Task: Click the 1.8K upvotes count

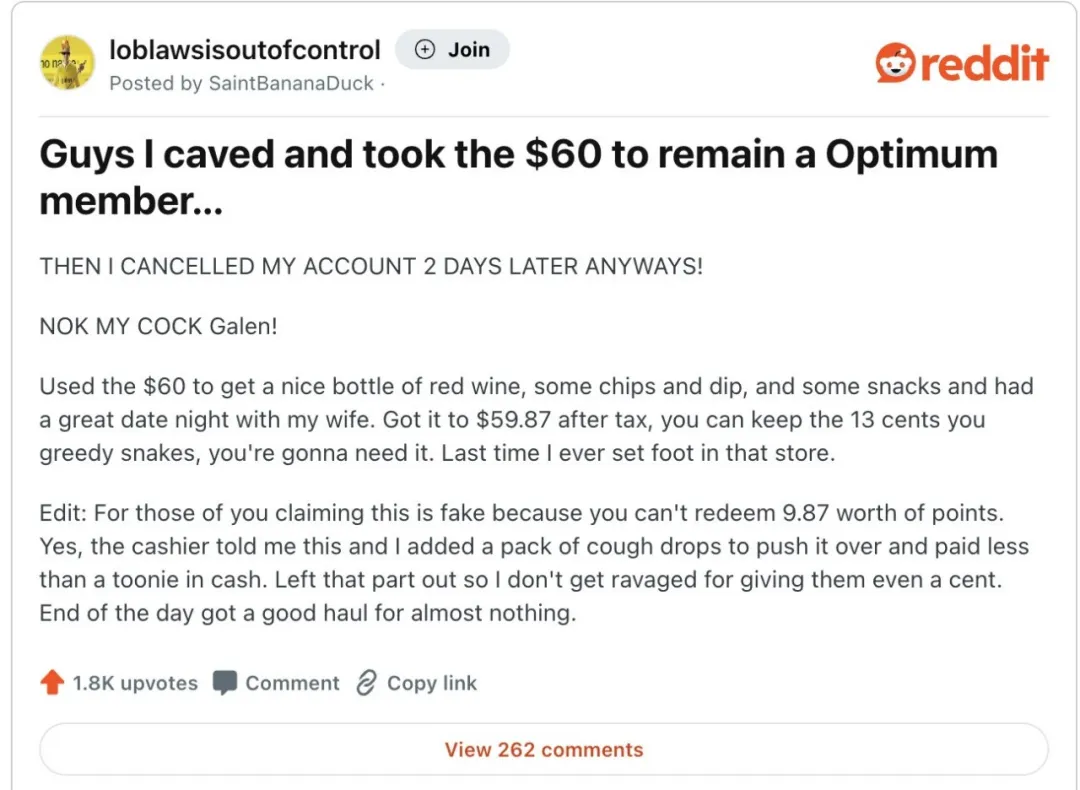Action: pos(134,683)
